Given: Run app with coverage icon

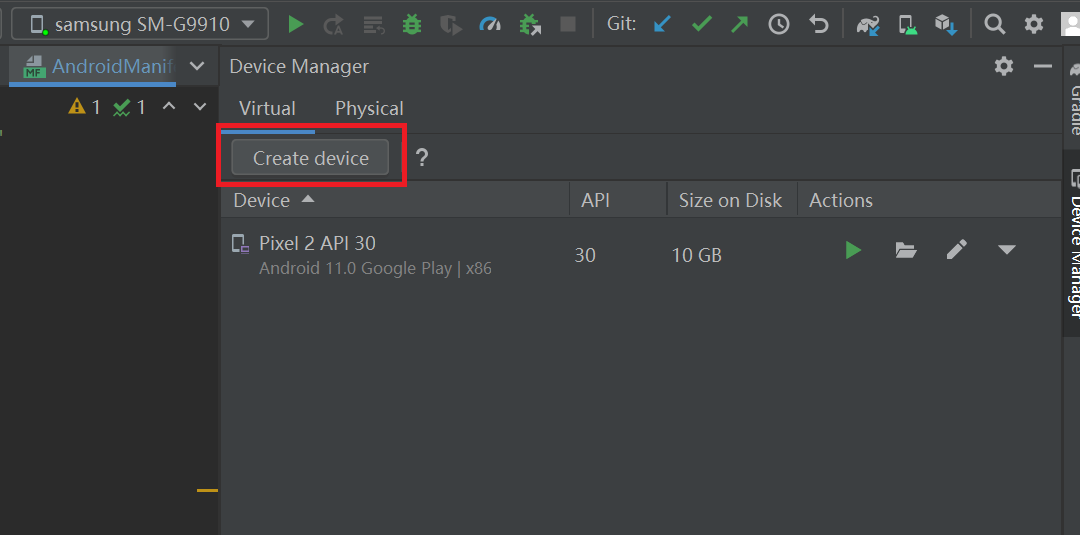Looking at the screenshot, I should tap(450, 25).
